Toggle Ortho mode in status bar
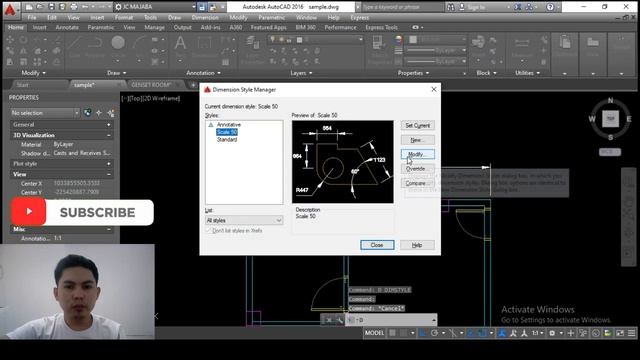 [423, 333]
